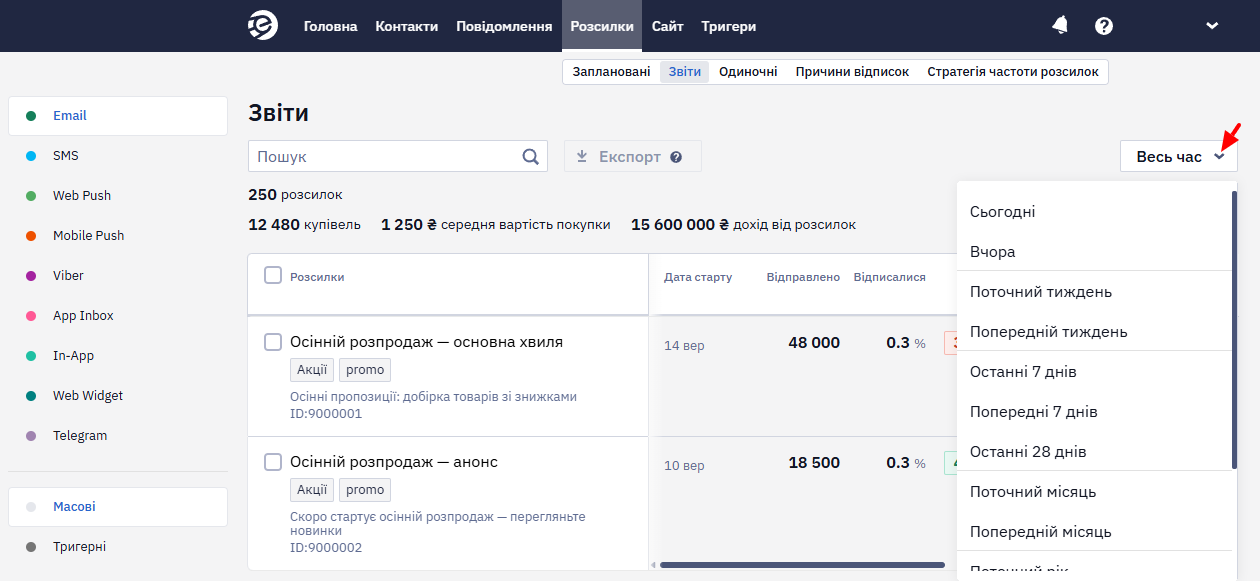Viewport: 1260px width, 581px height.
Task: Click Акції tag of основна хвиля
Action: click(x=312, y=370)
